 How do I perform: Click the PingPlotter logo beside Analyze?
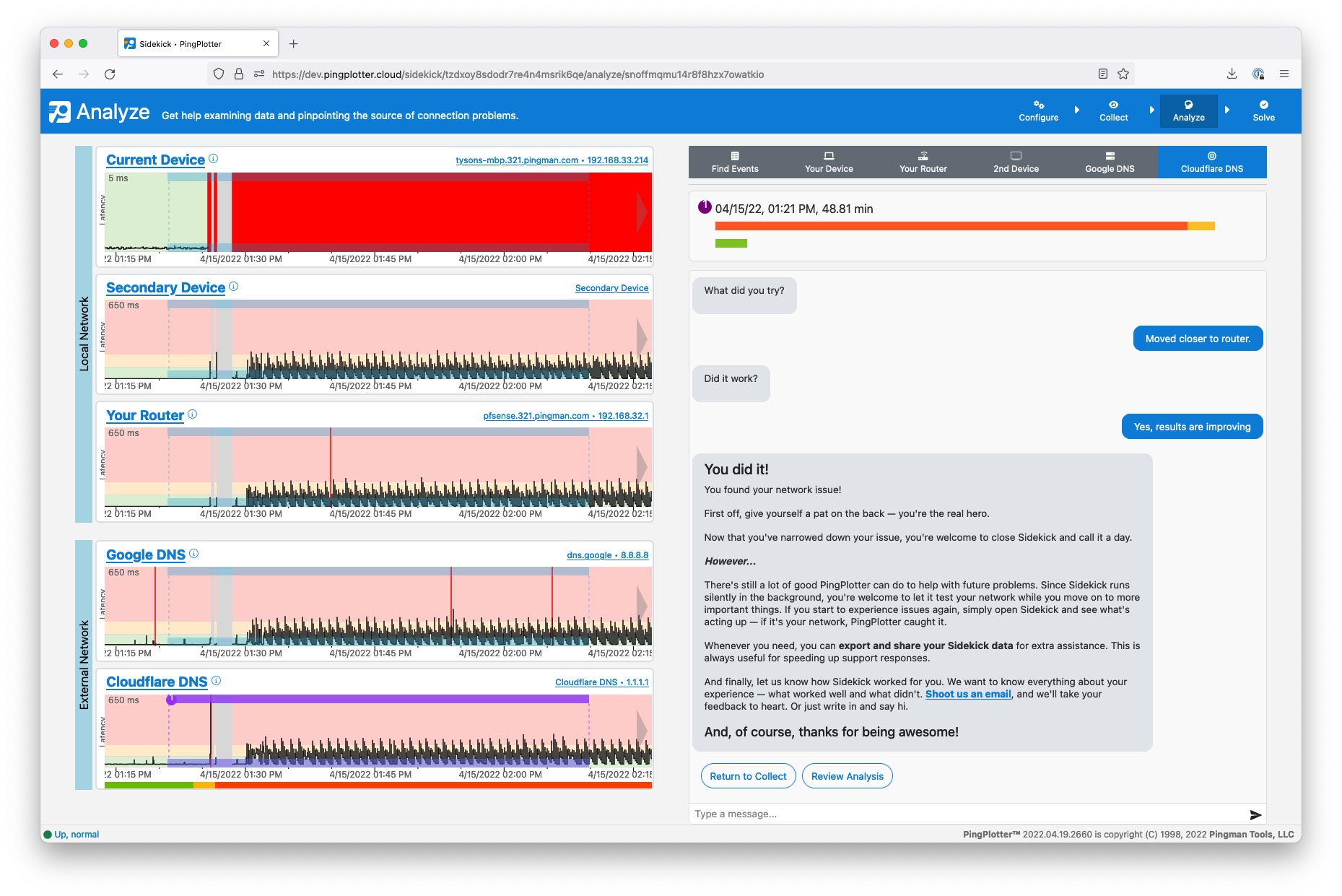point(60,112)
